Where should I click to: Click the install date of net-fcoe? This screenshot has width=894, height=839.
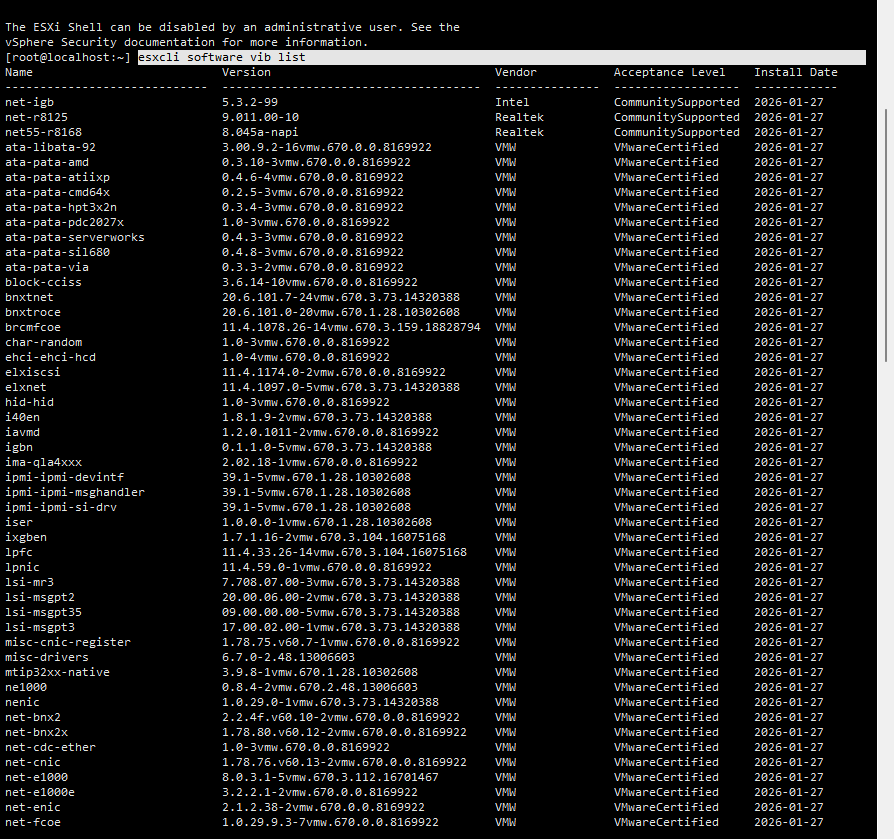[x=789, y=822]
